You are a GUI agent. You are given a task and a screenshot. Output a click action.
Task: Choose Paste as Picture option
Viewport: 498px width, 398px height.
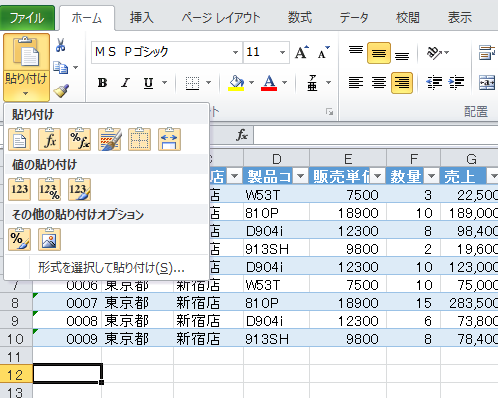pos(49,239)
